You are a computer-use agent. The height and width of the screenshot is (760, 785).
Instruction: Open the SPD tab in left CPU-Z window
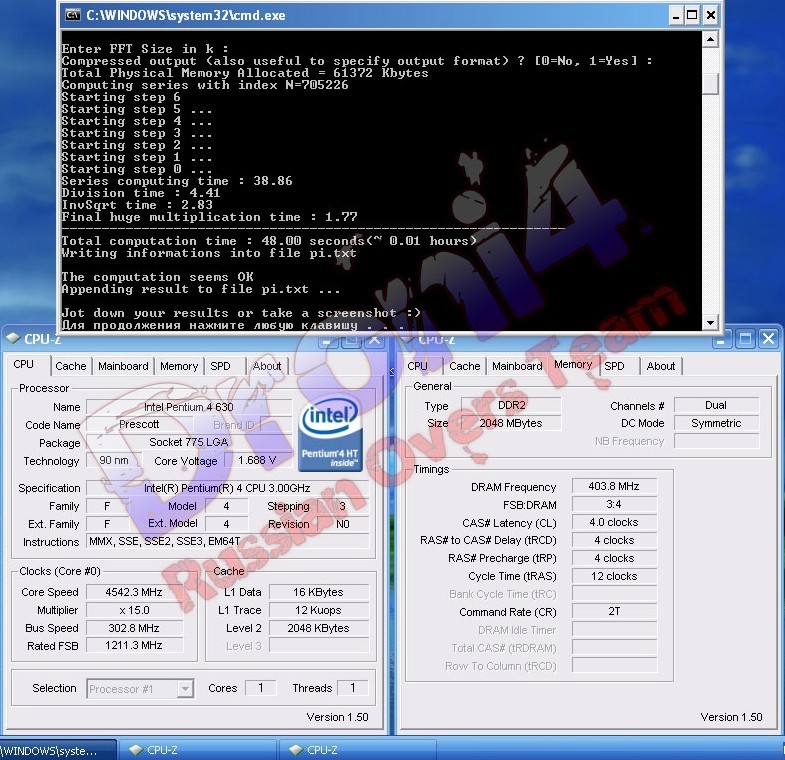(220, 366)
